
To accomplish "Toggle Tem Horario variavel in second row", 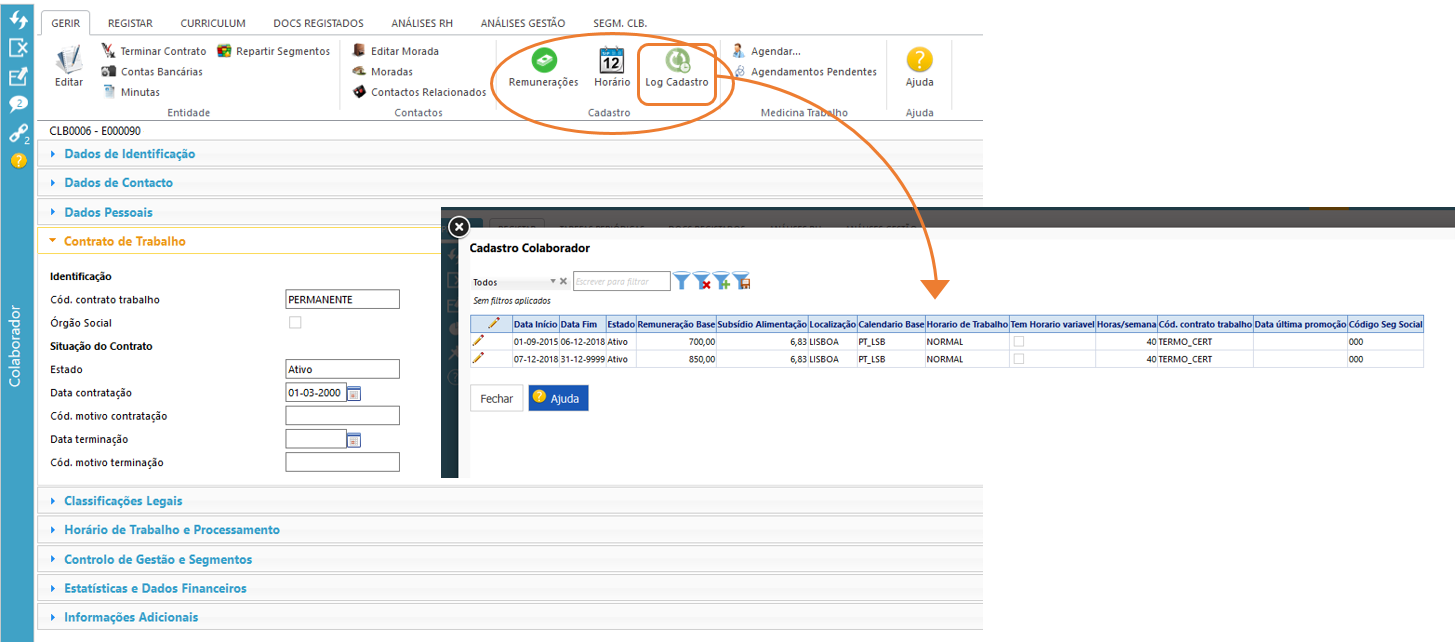I will [x=1019, y=358].
